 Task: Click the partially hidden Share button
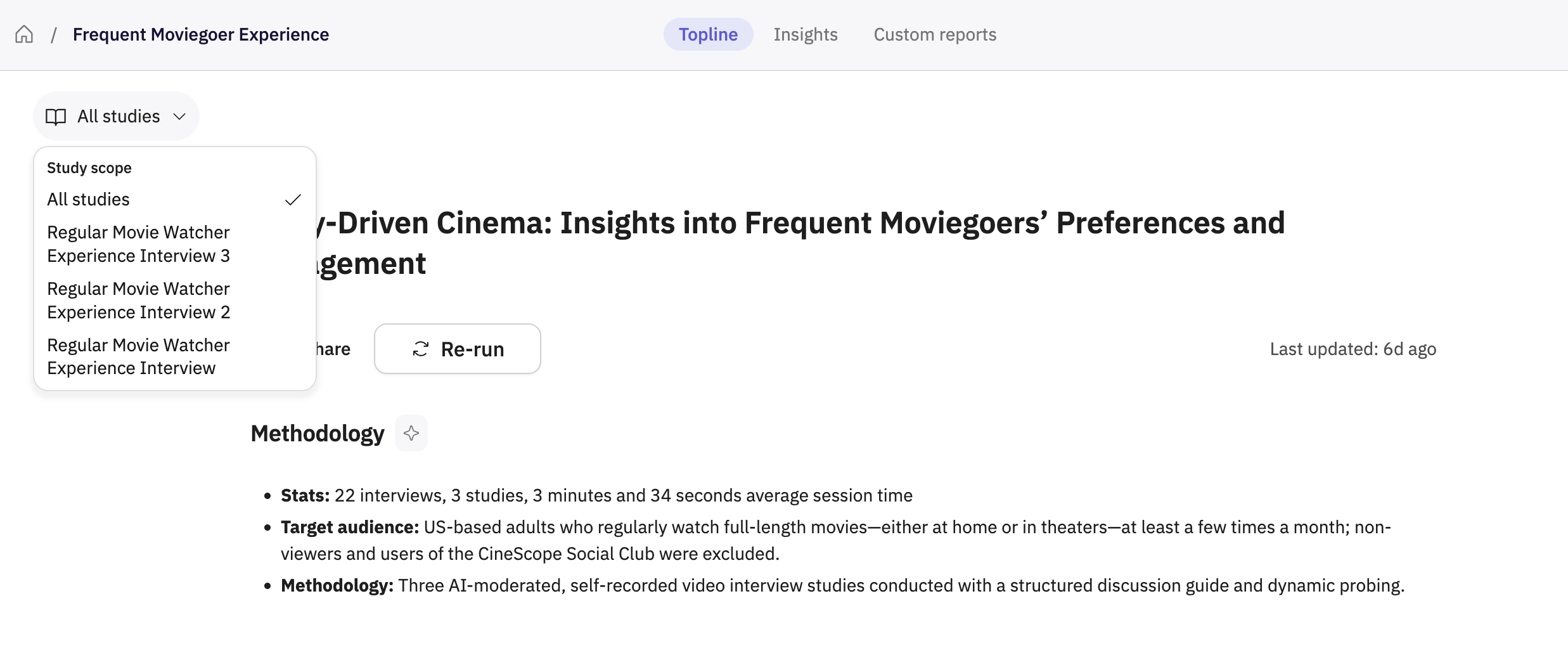pos(333,349)
